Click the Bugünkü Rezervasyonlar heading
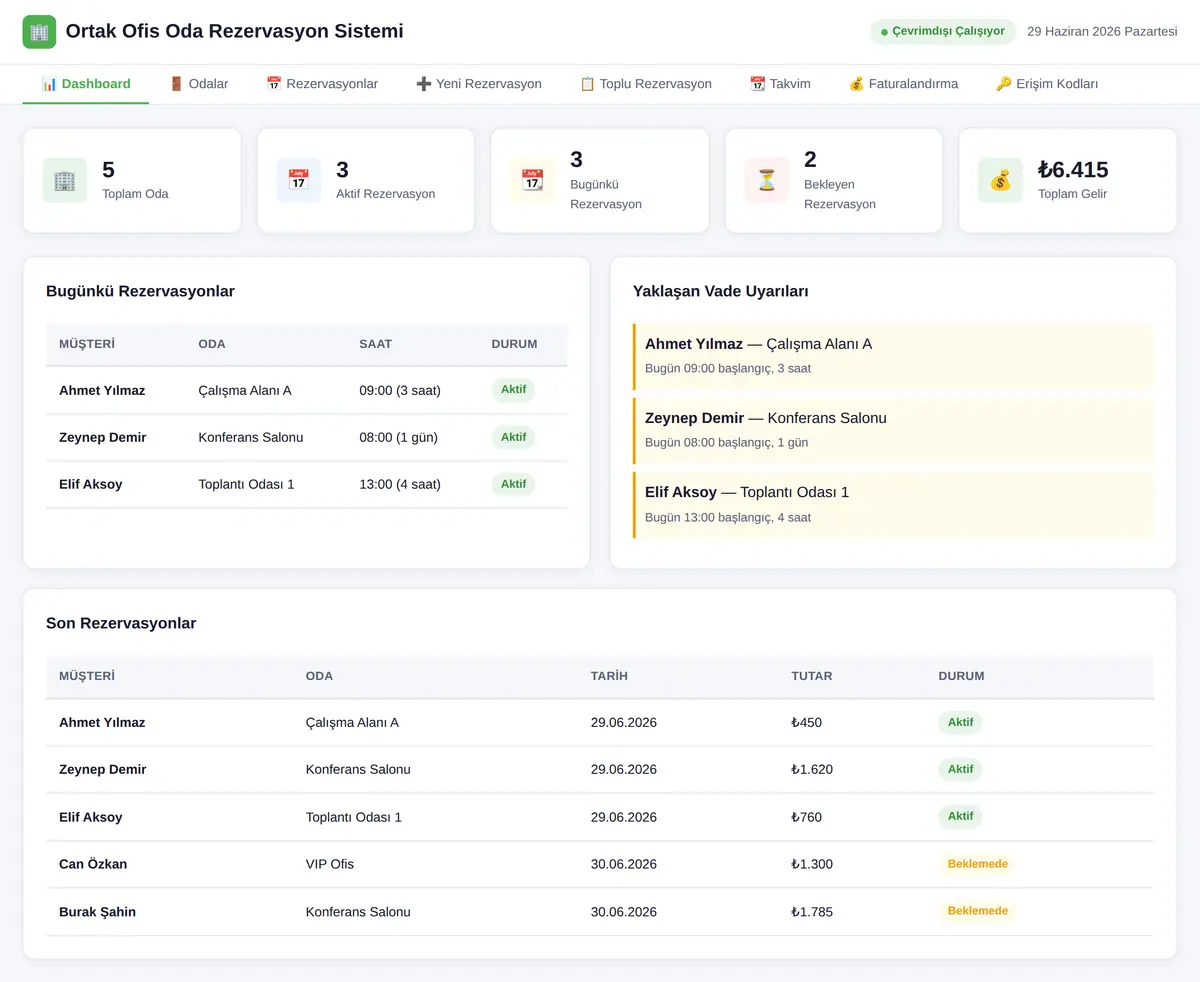This screenshot has width=1200, height=982. pos(140,291)
